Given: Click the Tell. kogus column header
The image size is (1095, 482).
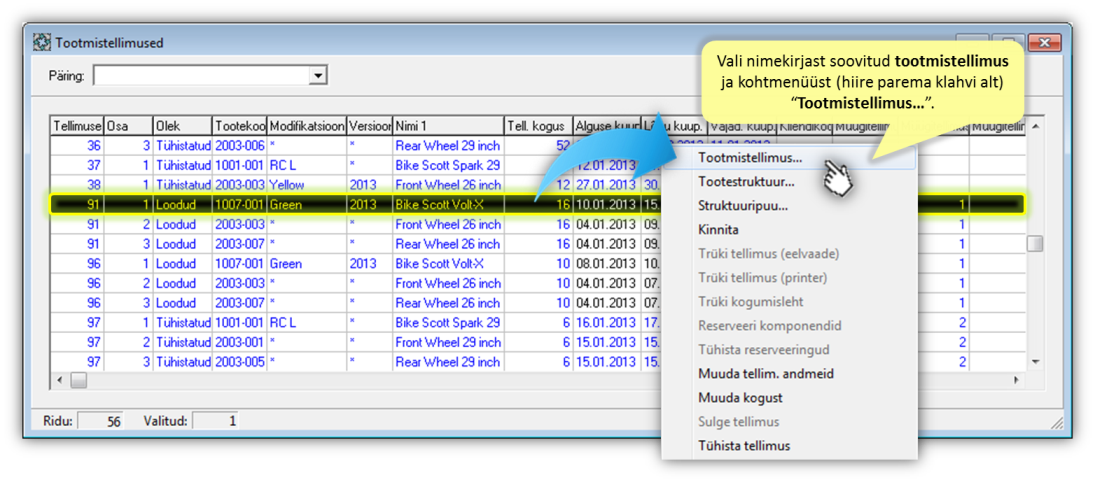Looking at the screenshot, I should (x=538, y=126).
